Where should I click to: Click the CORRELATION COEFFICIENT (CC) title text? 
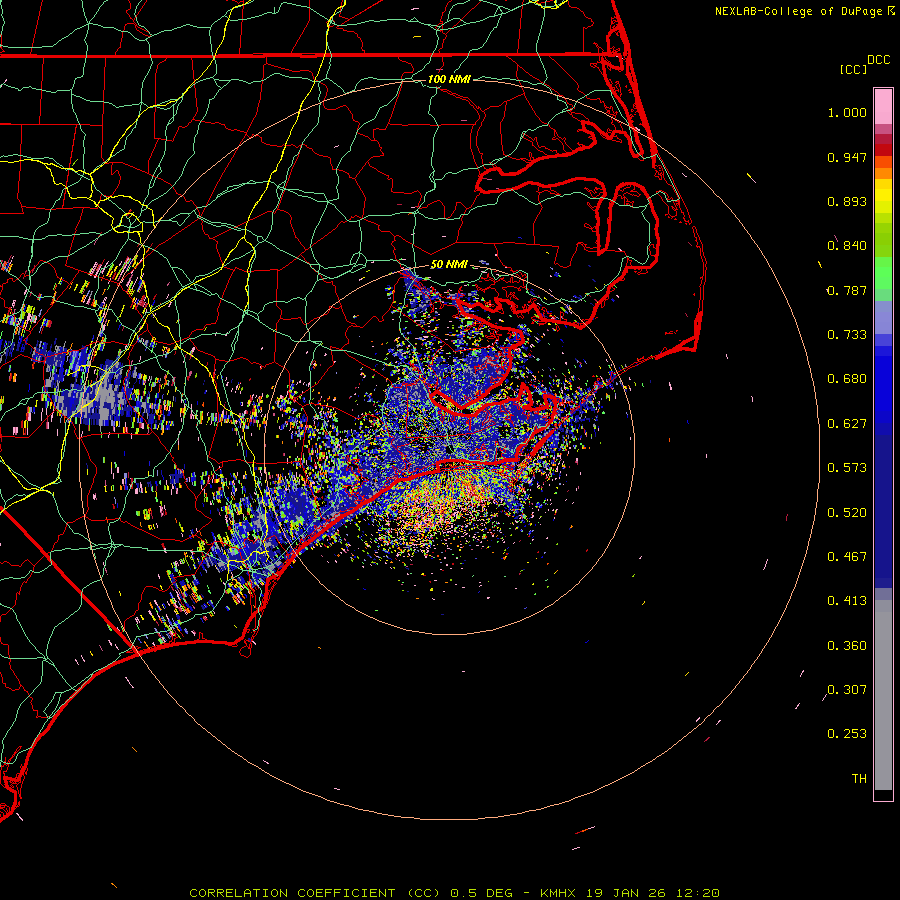pyautogui.click(x=315, y=893)
